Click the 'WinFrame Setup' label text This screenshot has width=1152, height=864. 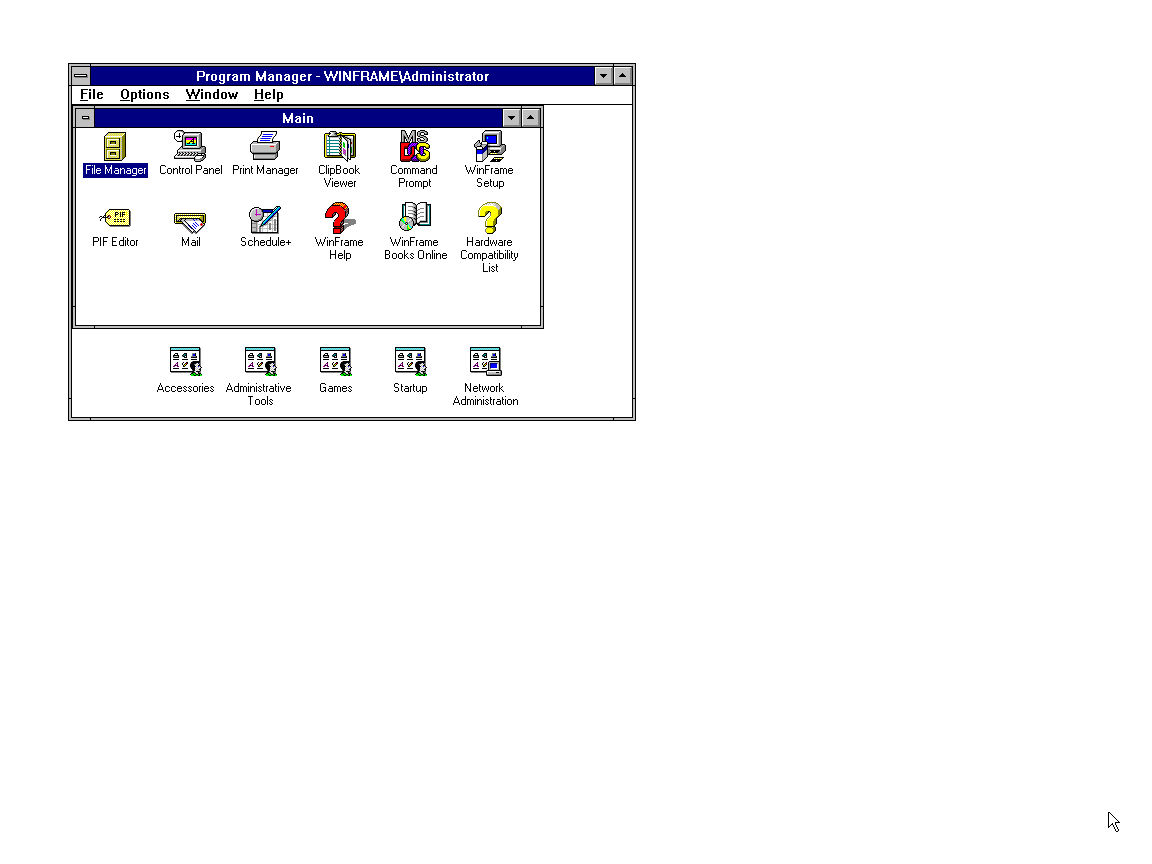pos(489,176)
